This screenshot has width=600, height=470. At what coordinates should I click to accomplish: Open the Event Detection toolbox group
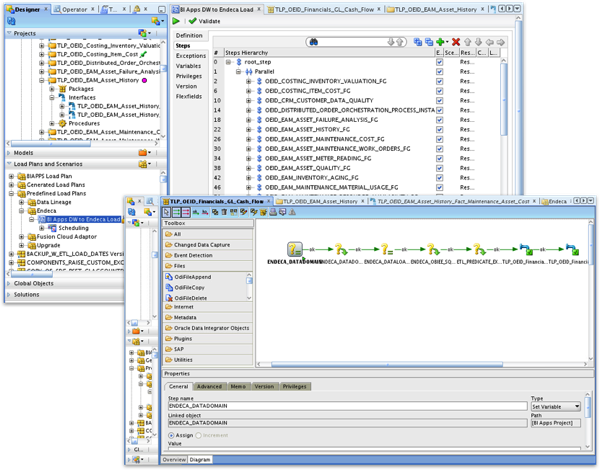tap(208, 255)
